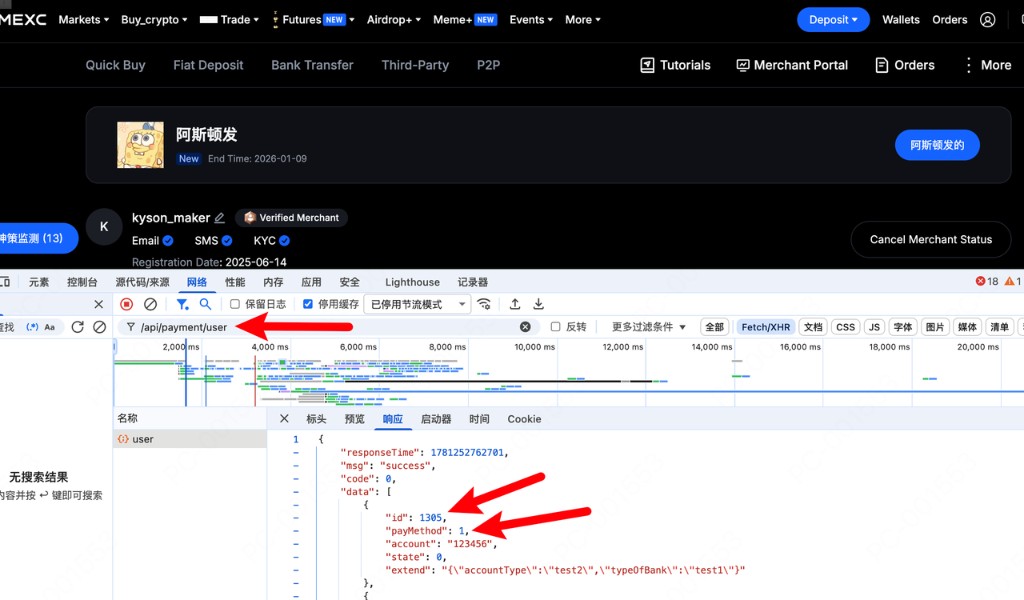Open the 标头 headers tab
This screenshot has height=600, width=1024.
pos(316,419)
